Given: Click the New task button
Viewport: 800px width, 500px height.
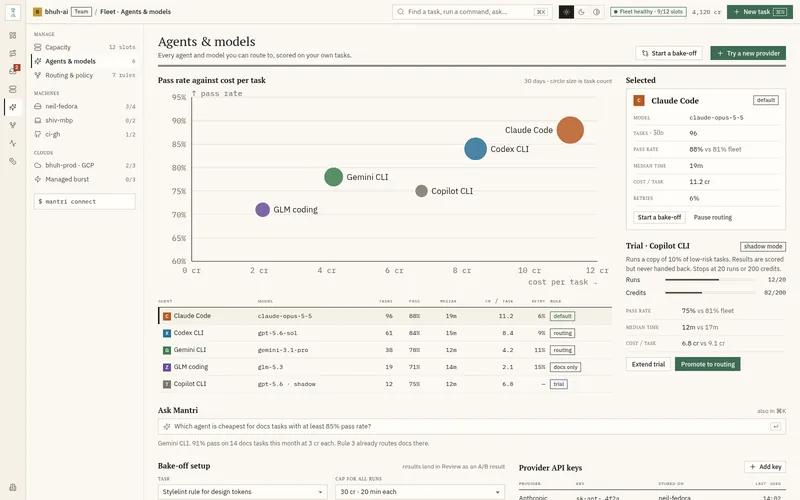Looking at the screenshot, I should pos(760,12).
